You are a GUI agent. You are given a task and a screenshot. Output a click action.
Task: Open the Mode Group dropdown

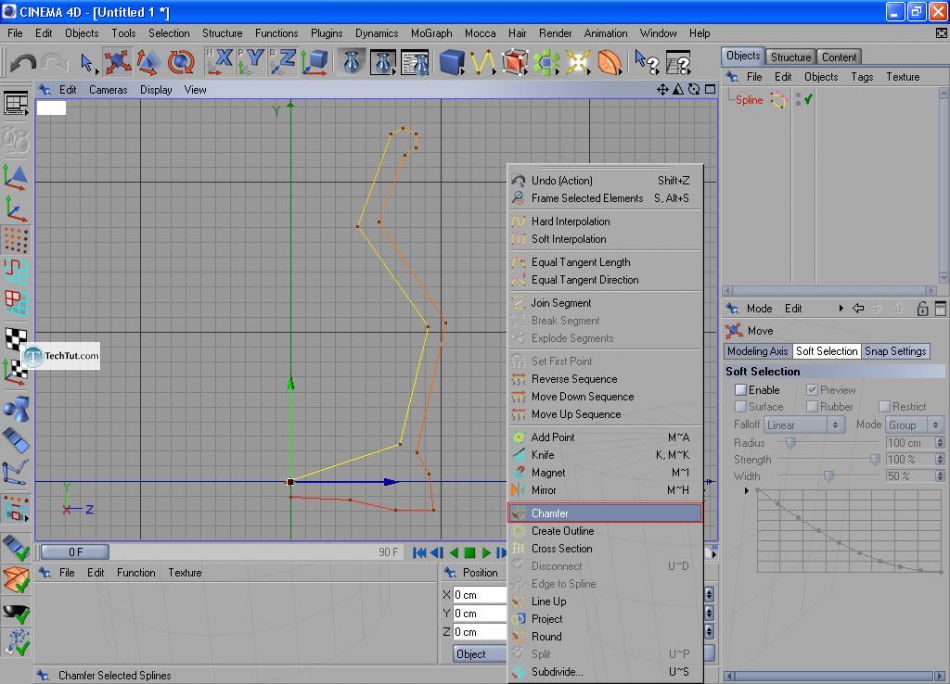[x=914, y=425]
